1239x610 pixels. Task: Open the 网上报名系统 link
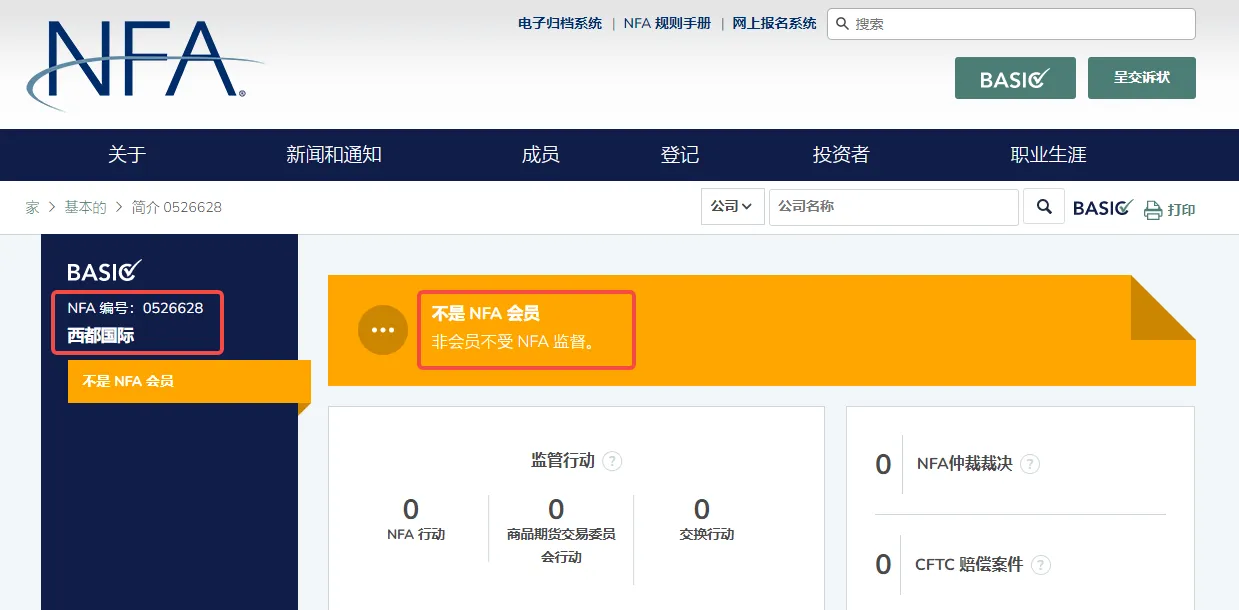pyautogui.click(x=774, y=23)
